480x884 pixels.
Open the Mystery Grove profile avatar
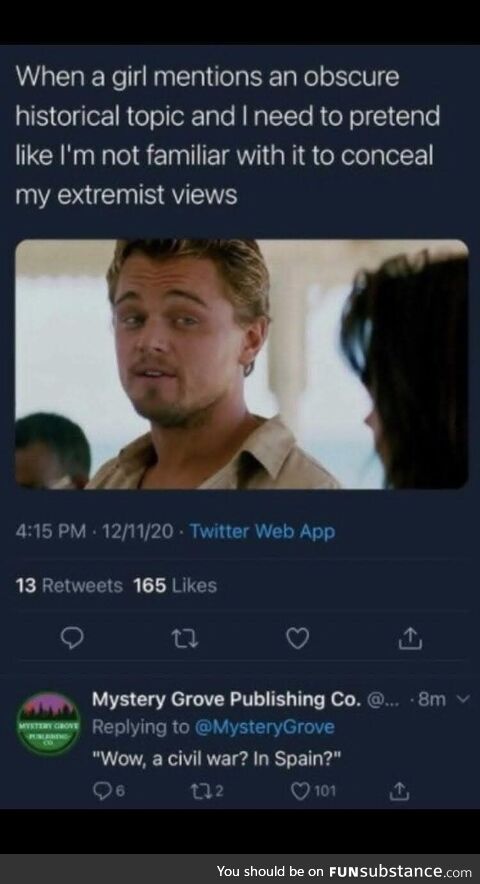pyautogui.click(x=48, y=723)
